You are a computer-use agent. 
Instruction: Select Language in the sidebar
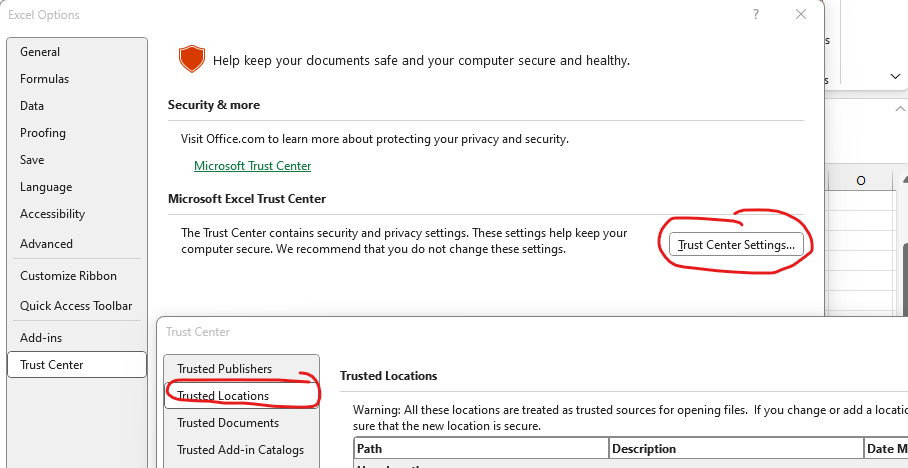click(77, 187)
